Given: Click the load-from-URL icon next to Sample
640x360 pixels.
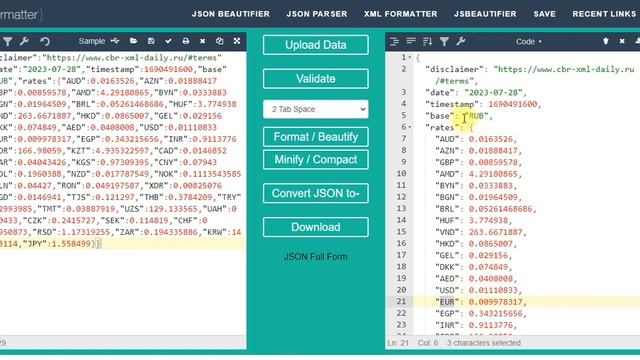Looking at the screenshot, I should point(115,41).
